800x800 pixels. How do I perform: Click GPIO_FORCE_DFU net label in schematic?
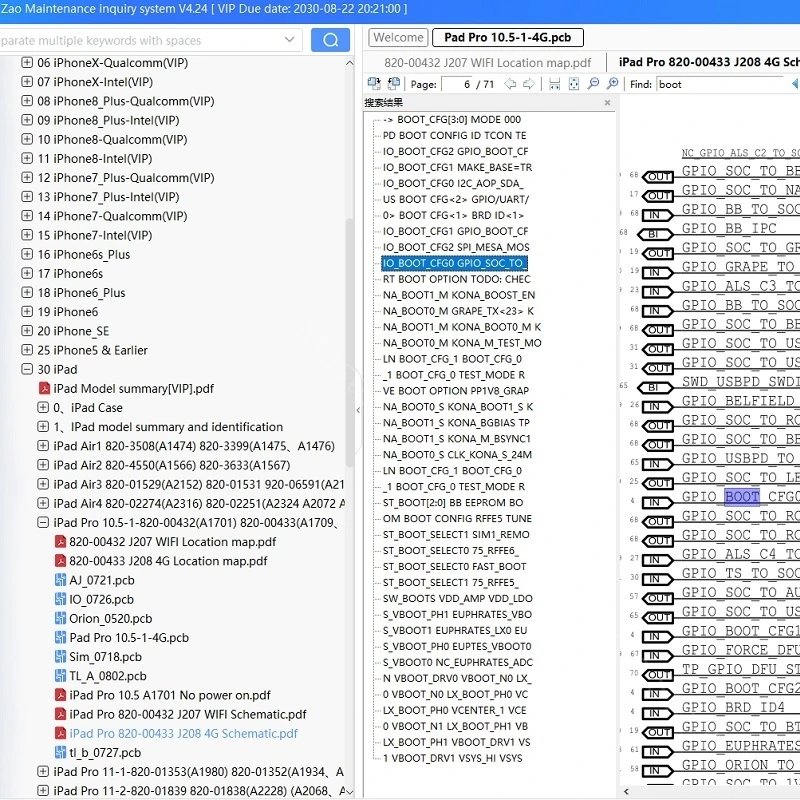[x=740, y=650]
